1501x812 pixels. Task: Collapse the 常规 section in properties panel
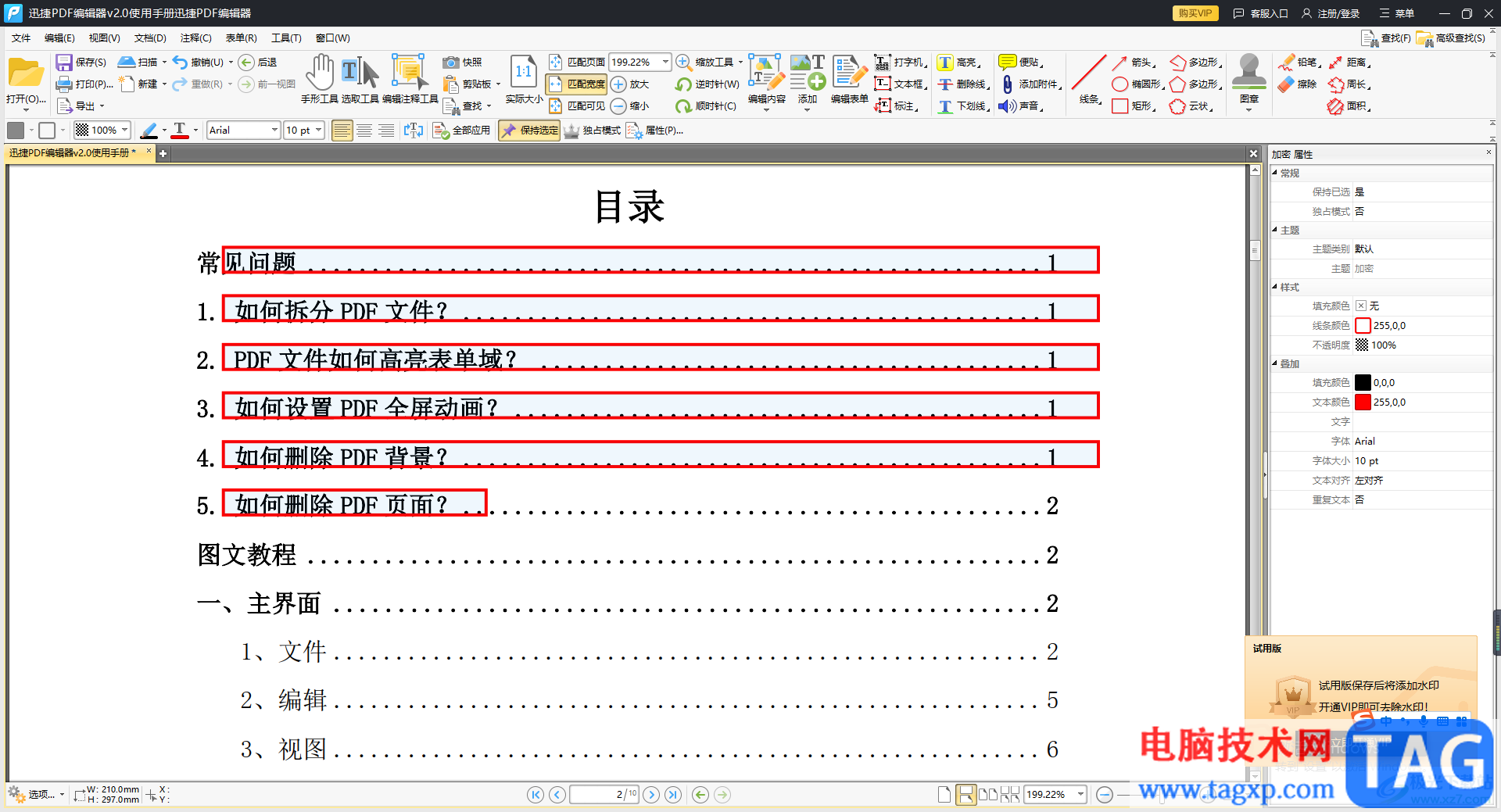(1275, 173)
